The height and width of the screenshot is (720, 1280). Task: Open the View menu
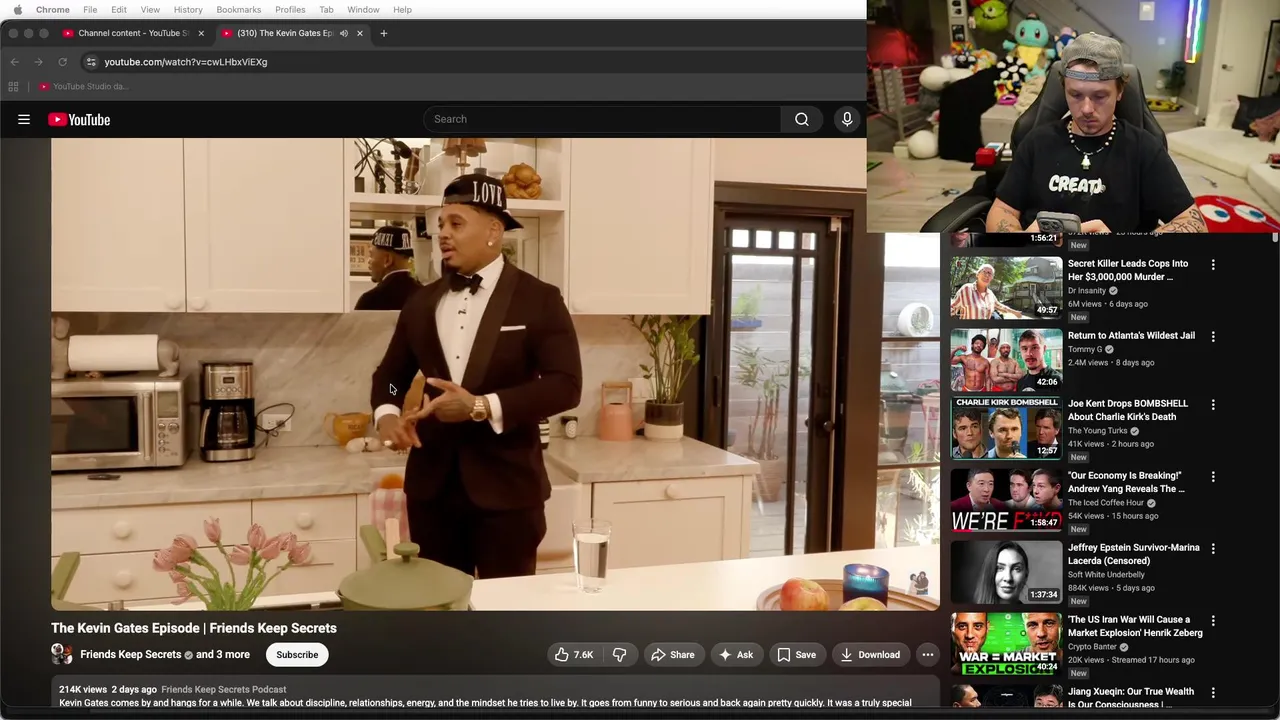click(150, 10)
